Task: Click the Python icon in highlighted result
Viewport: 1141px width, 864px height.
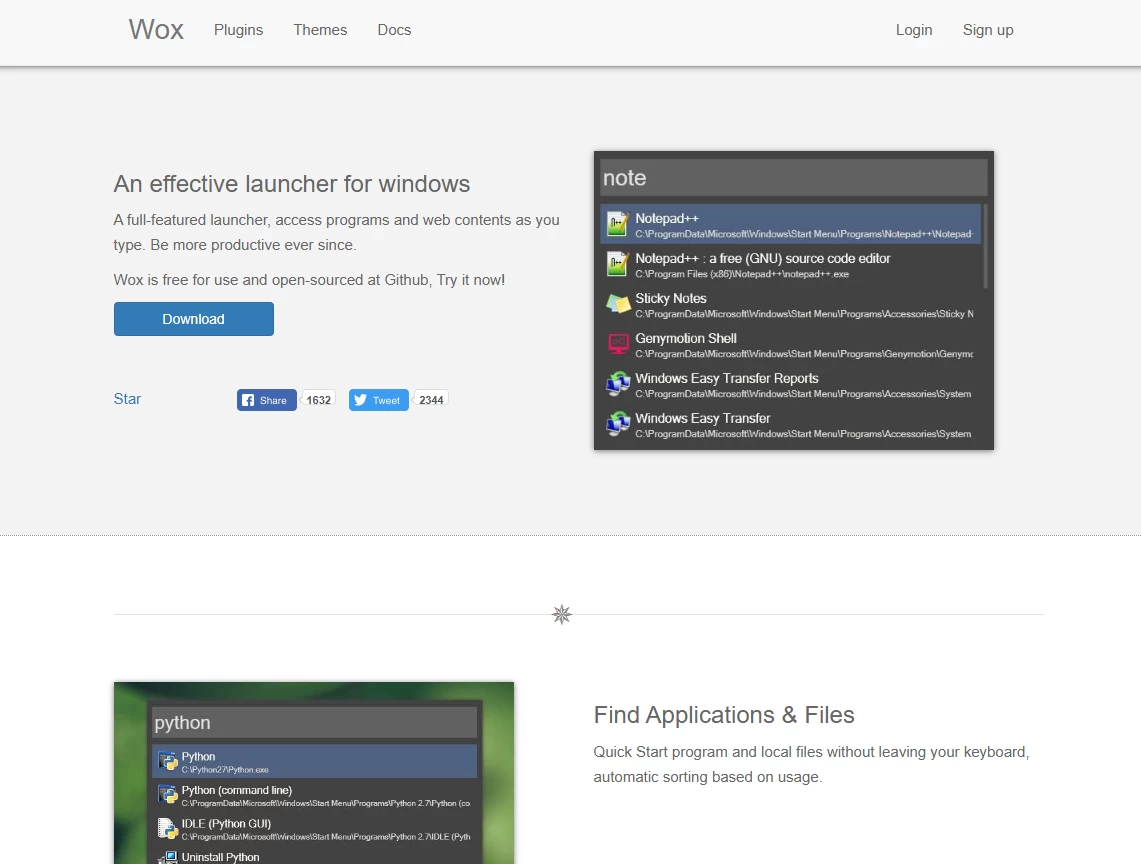Action: (x=168, y=762)
